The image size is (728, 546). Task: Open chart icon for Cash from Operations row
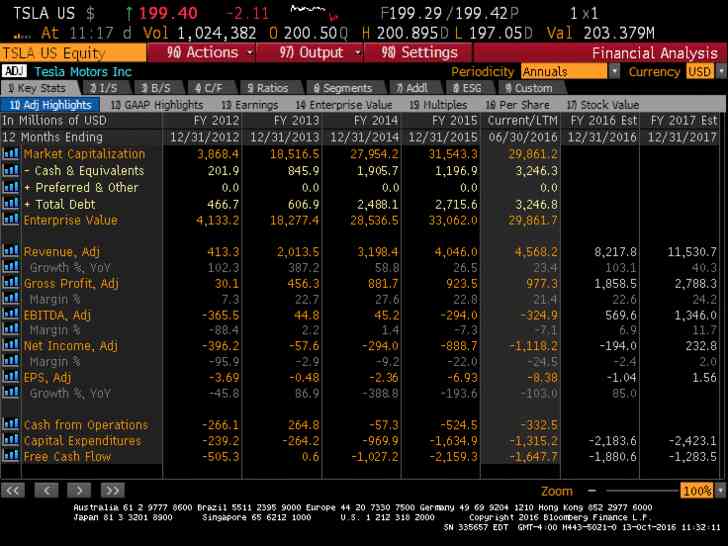[x=10, y=424]
